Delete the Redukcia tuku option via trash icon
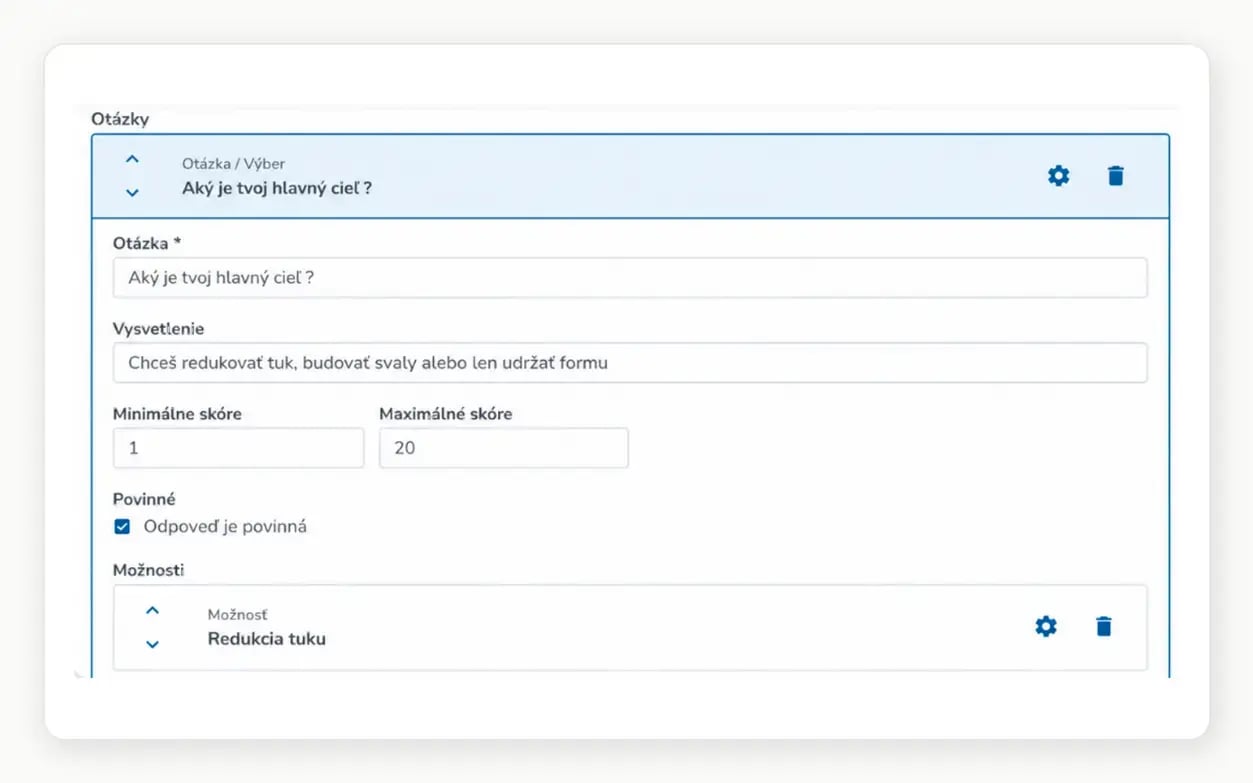 pos(1103,627)
